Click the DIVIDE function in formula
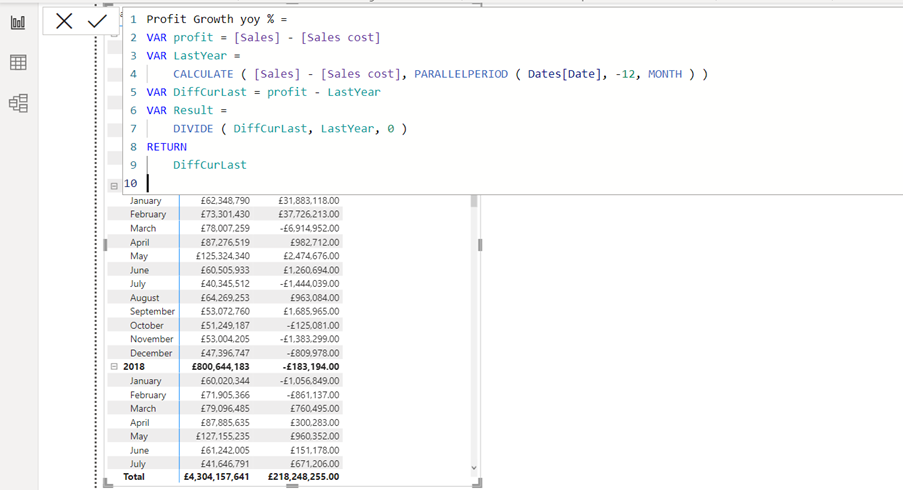Viewport: 903px width, 490px height. 193,128
